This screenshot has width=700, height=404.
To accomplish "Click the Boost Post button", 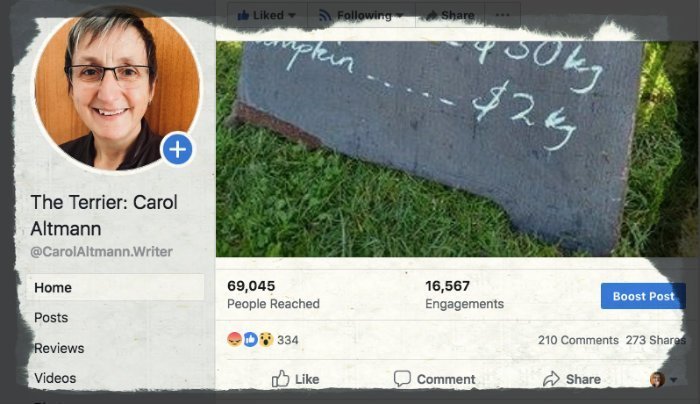I will (643, 296).
